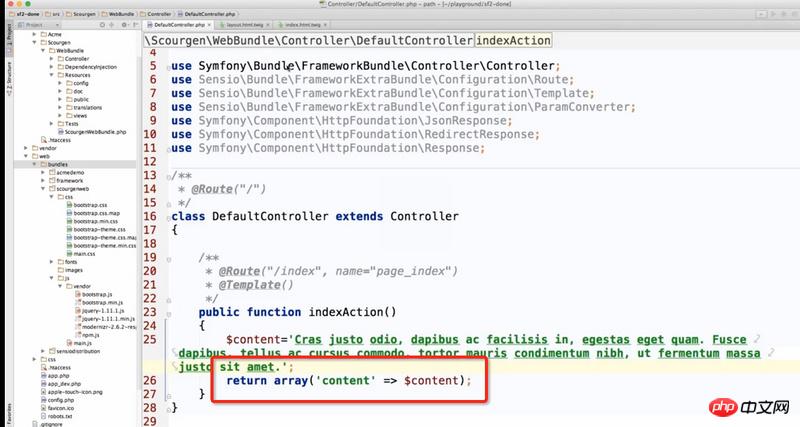Open app_dev.php file
Viewport: 800px width, 427px height.
61,384
